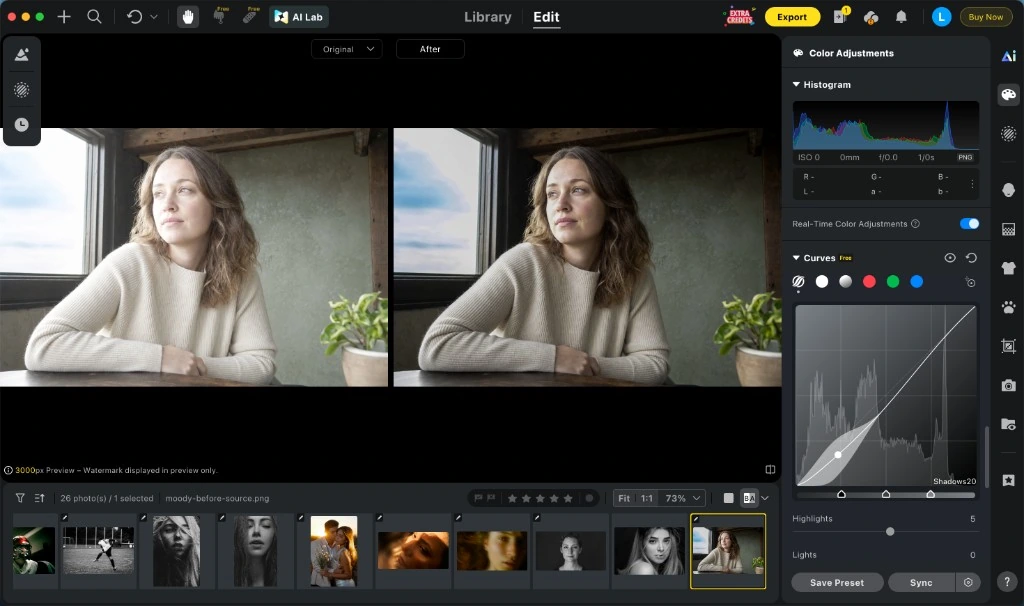Image resolution: width=1024 pixels, height=606 pixels.
Task: Open the AI Lab panel
Action: coord(299,17)
